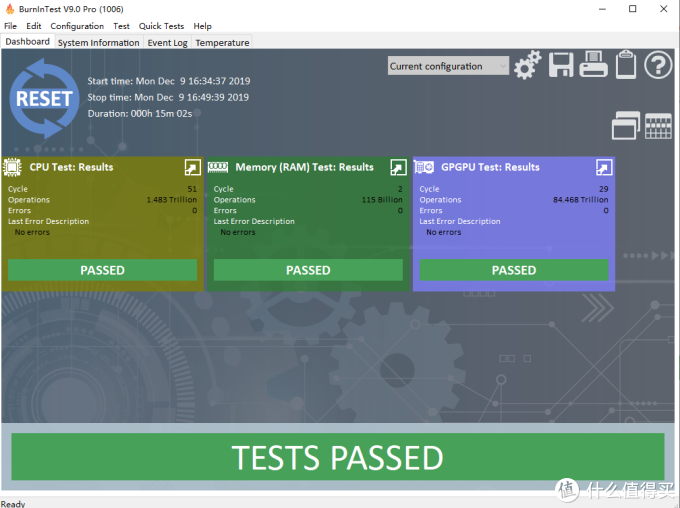Viewport: 680px width, 508px height.
Task: Click No errors text in Memory panel
Action: click(x=238, y=232)
